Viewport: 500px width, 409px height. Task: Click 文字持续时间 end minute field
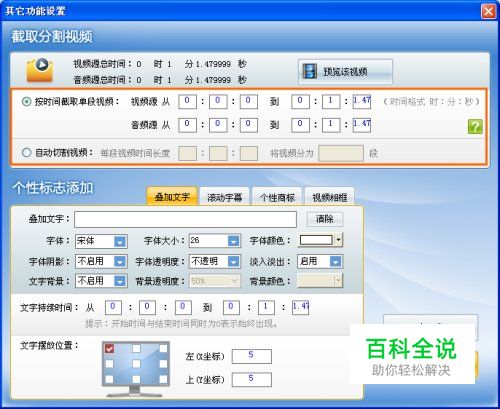pyautogui.click(x=266, y=308)
